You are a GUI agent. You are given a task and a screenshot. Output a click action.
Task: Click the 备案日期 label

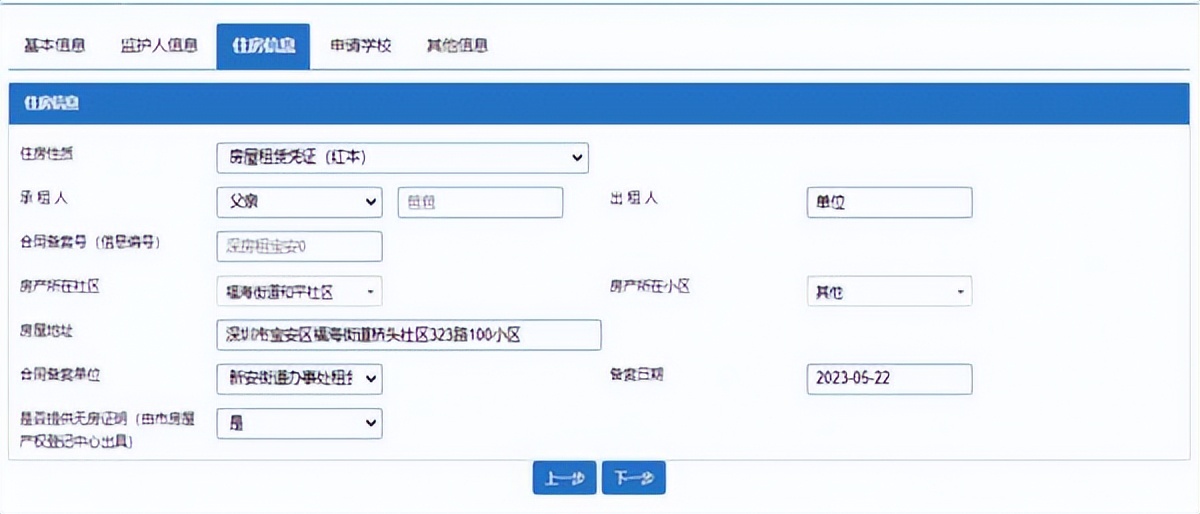637,375
